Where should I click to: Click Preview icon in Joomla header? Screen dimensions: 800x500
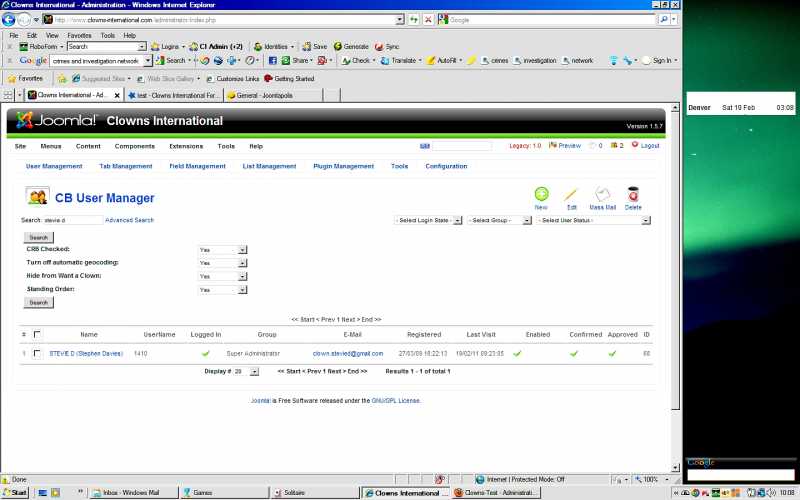(x=553, y=145)
